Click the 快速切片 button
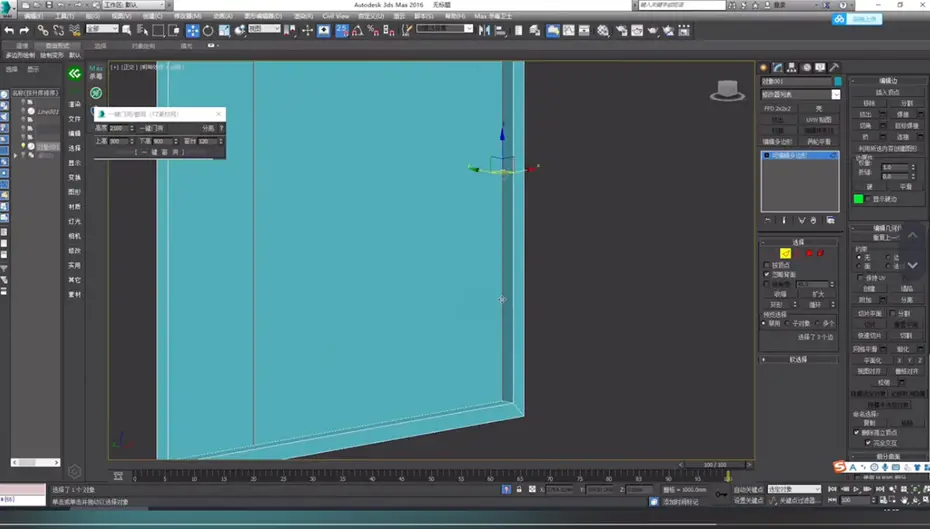This screenshot has height=529, width=930. click(869, 336)
